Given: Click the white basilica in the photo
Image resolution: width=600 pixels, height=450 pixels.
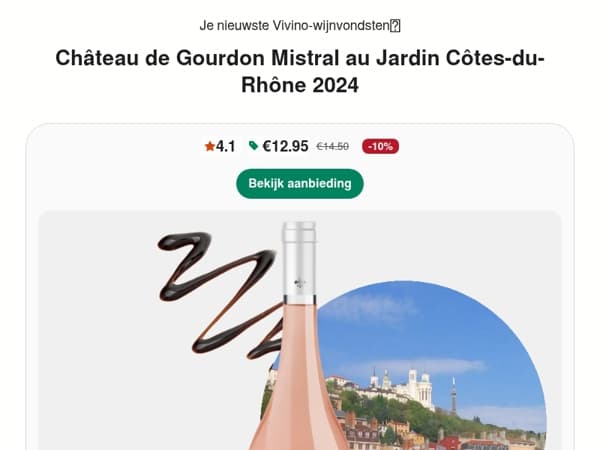Looking at the screenshot, I should [415, 387].
